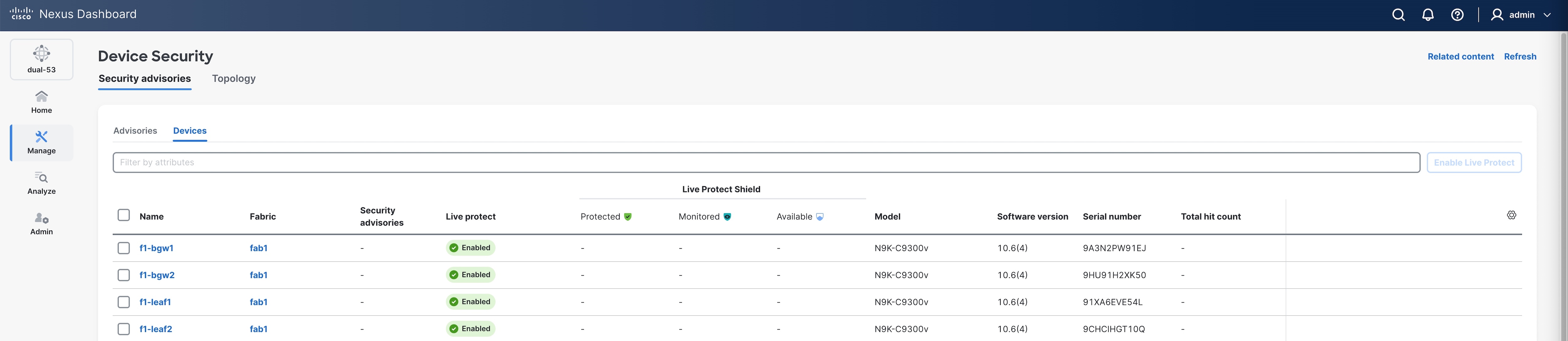Switch to the Topology tab
Screen dimensions: 1568x341
(x=234, y=78)
